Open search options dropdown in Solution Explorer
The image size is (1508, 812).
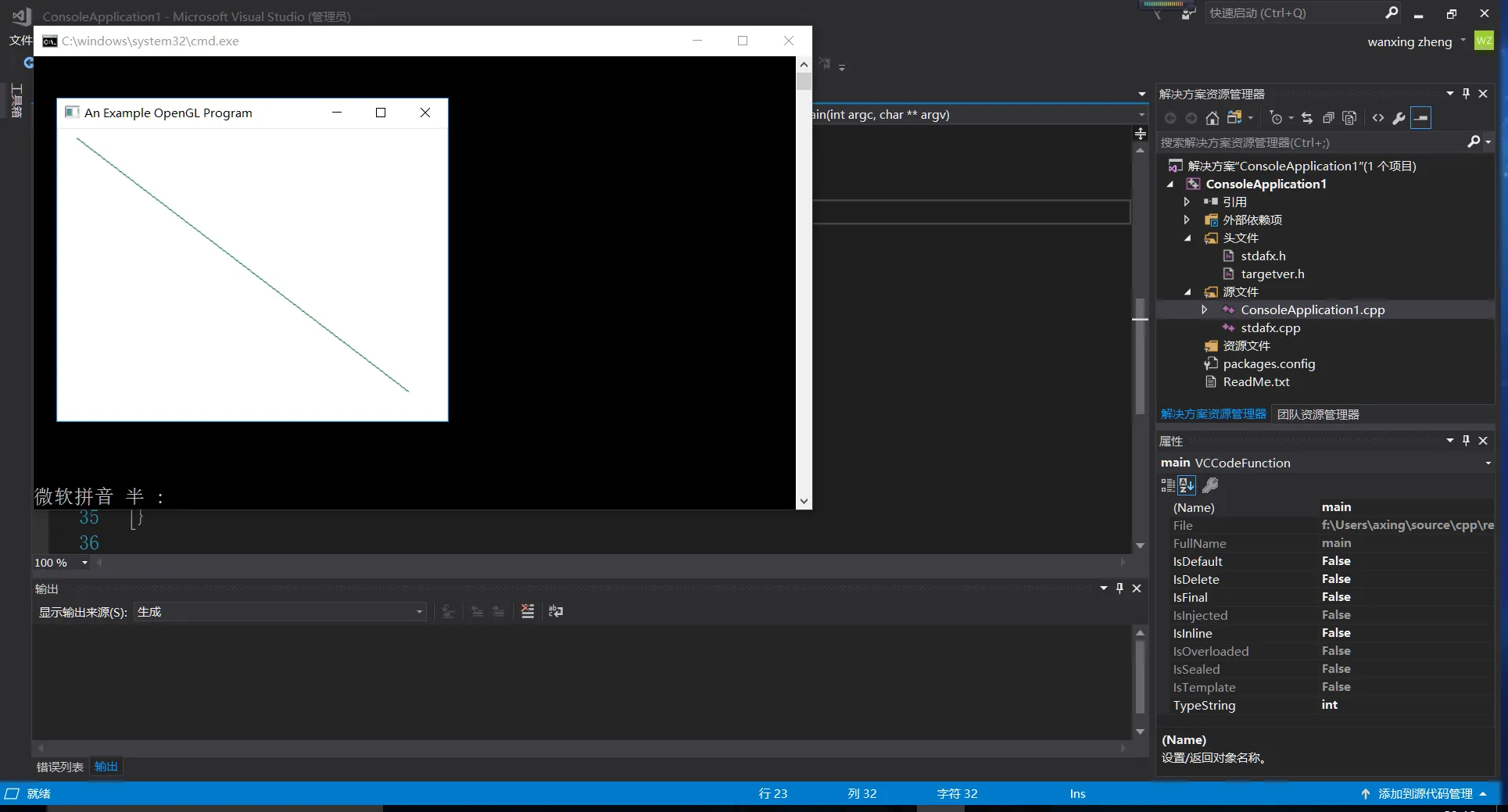click(1488, 142)
